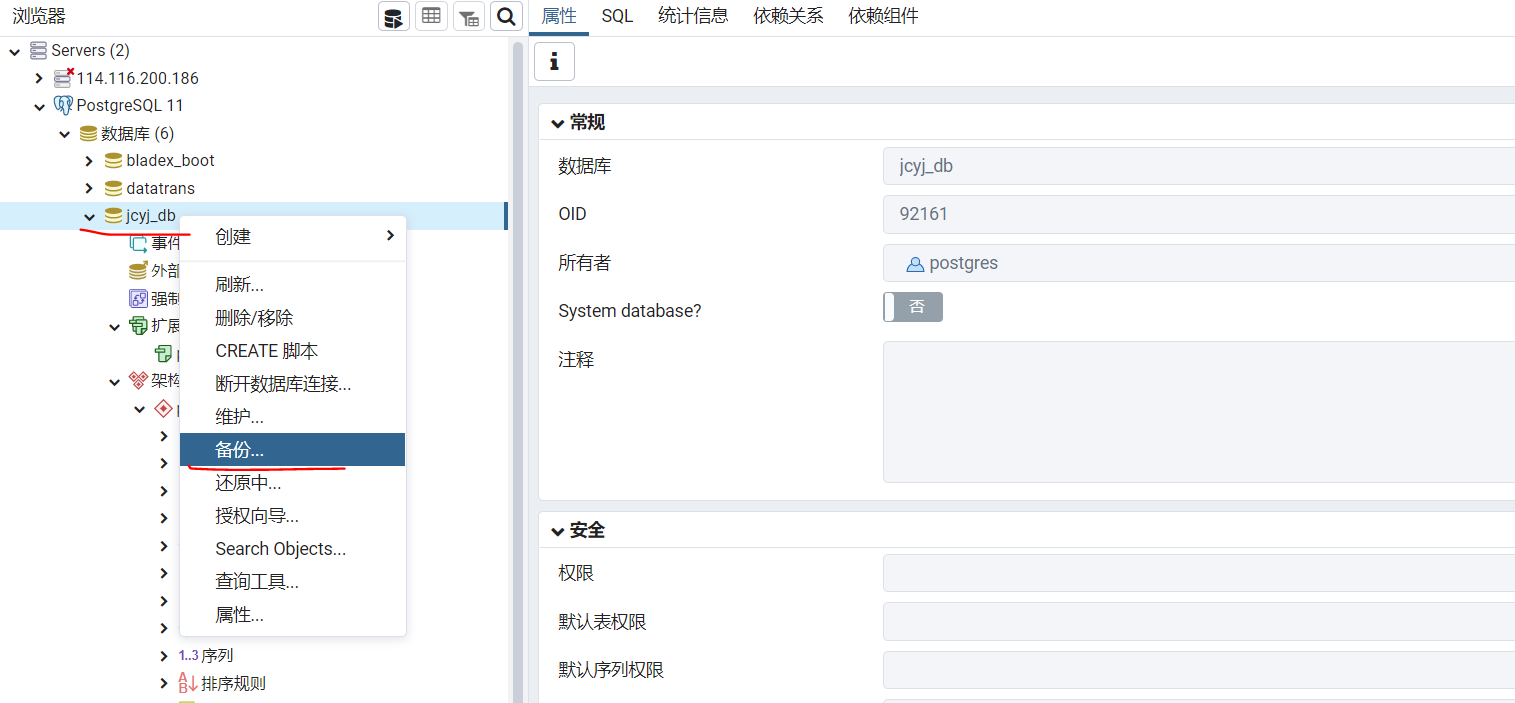The height and width of the screenshot is (703, 1515).
Task: Choose 查询工具... in context menu
Action: (293, 582)
